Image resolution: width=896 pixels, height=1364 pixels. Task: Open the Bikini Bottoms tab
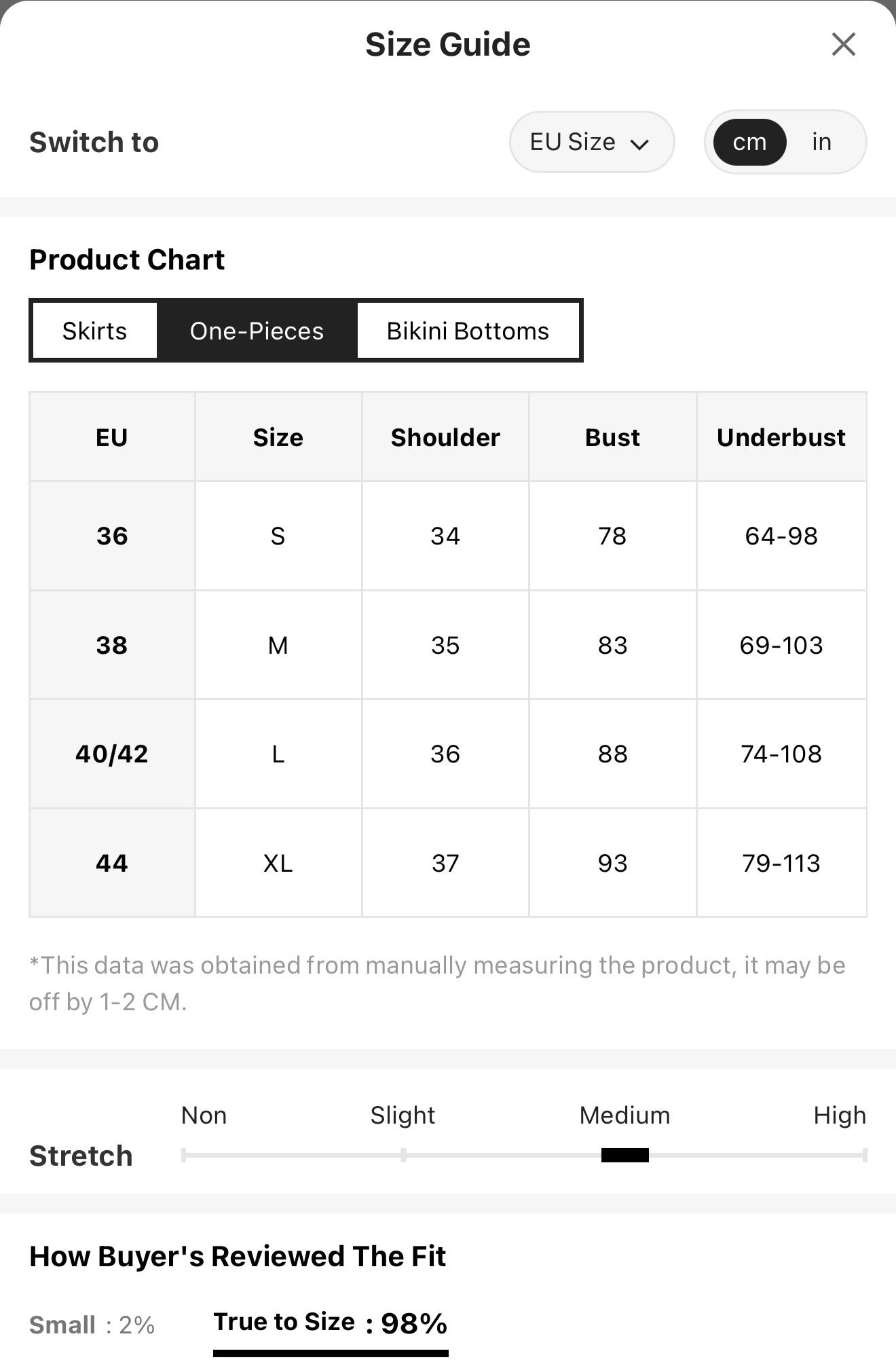pos(468,331)
